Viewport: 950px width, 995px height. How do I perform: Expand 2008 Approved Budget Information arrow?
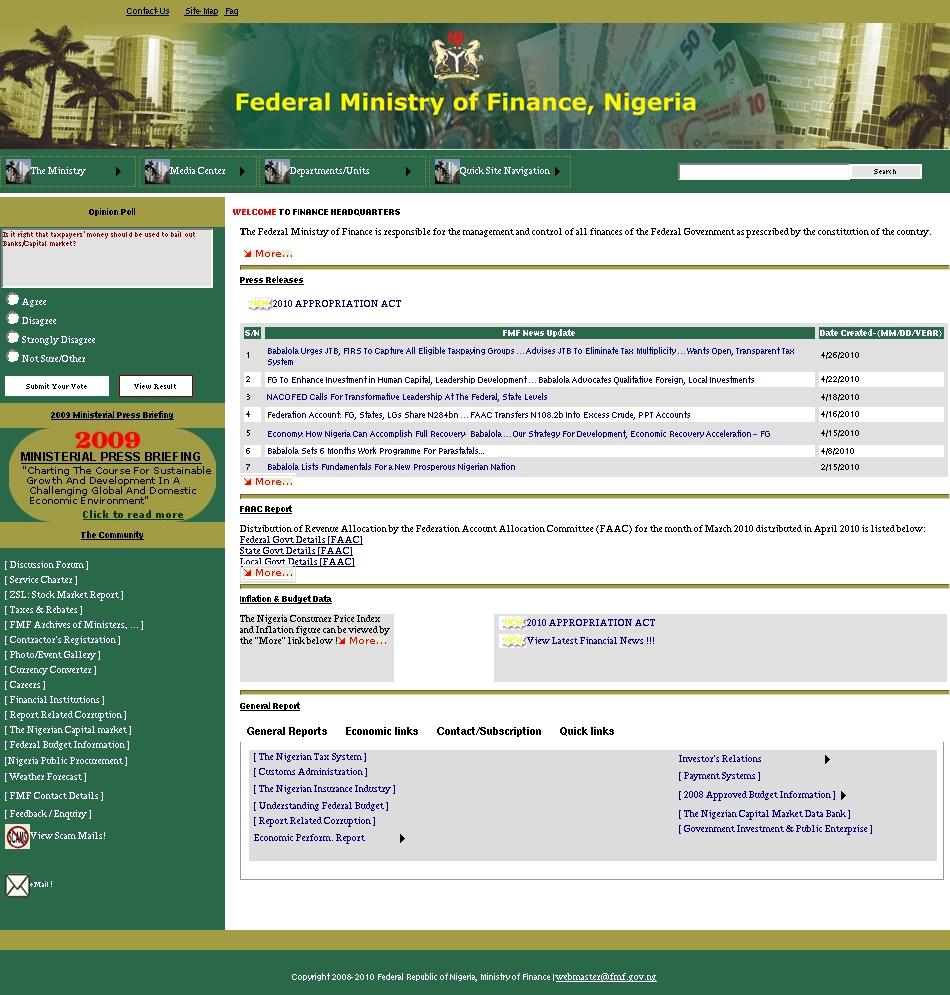[x=843, y=795]
